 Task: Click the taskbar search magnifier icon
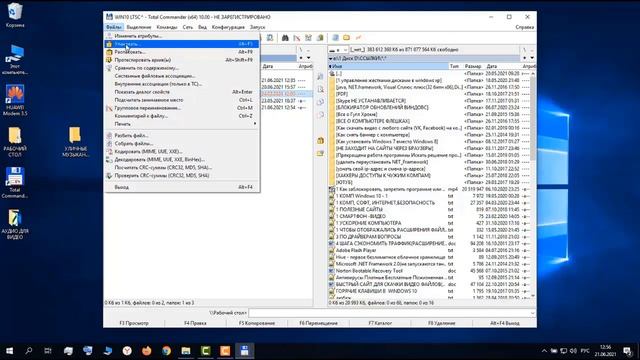tap(29, 351)
